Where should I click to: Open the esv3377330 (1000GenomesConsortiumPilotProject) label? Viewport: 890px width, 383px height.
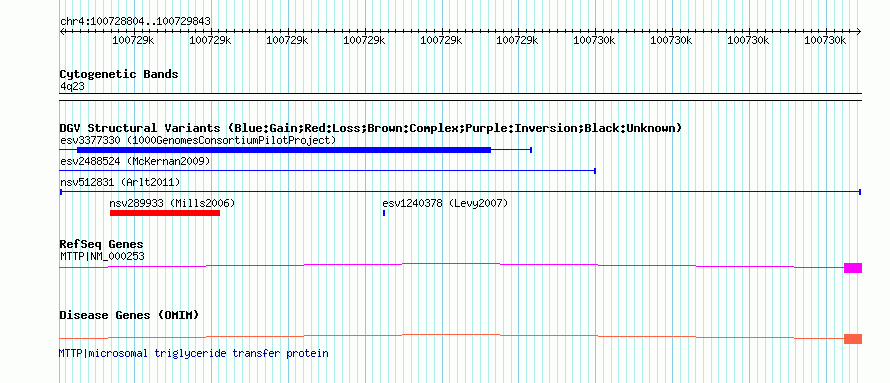(198, 140)
